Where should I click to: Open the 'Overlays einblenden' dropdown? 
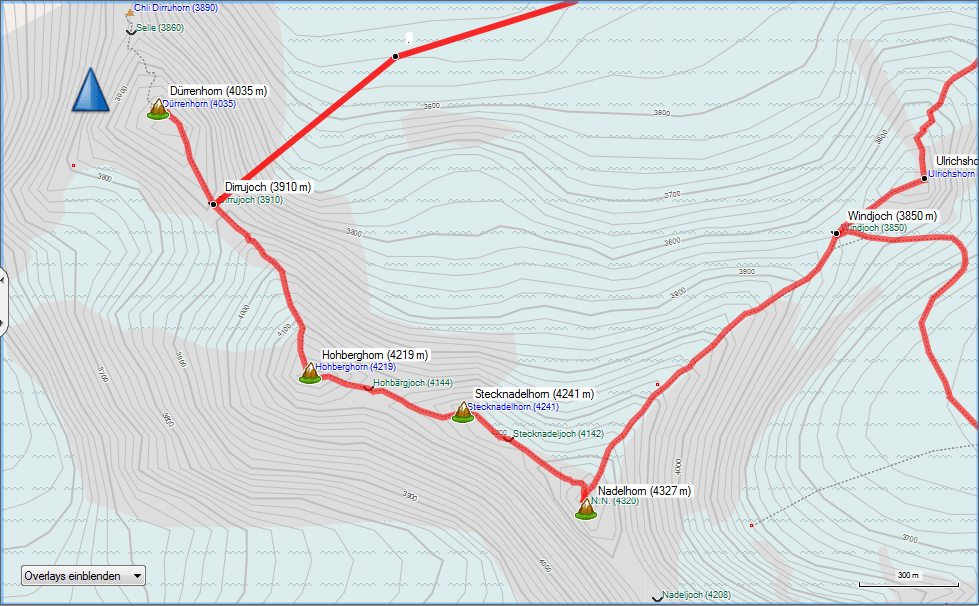point(83,575)
